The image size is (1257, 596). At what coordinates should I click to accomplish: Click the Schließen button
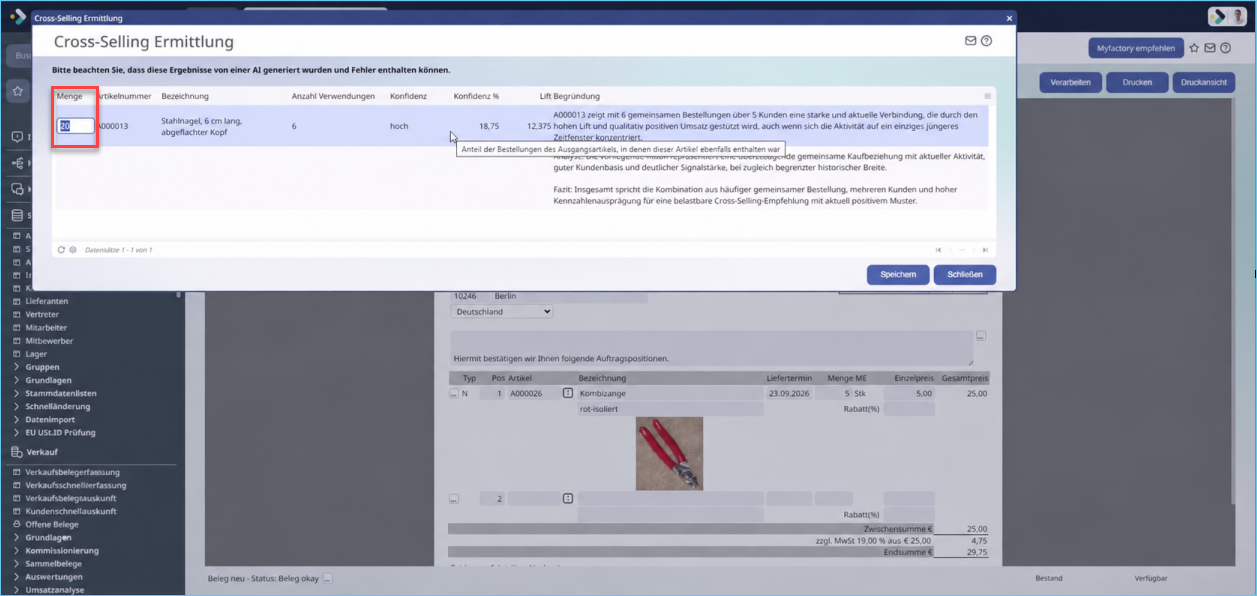[x=965, y=275]
